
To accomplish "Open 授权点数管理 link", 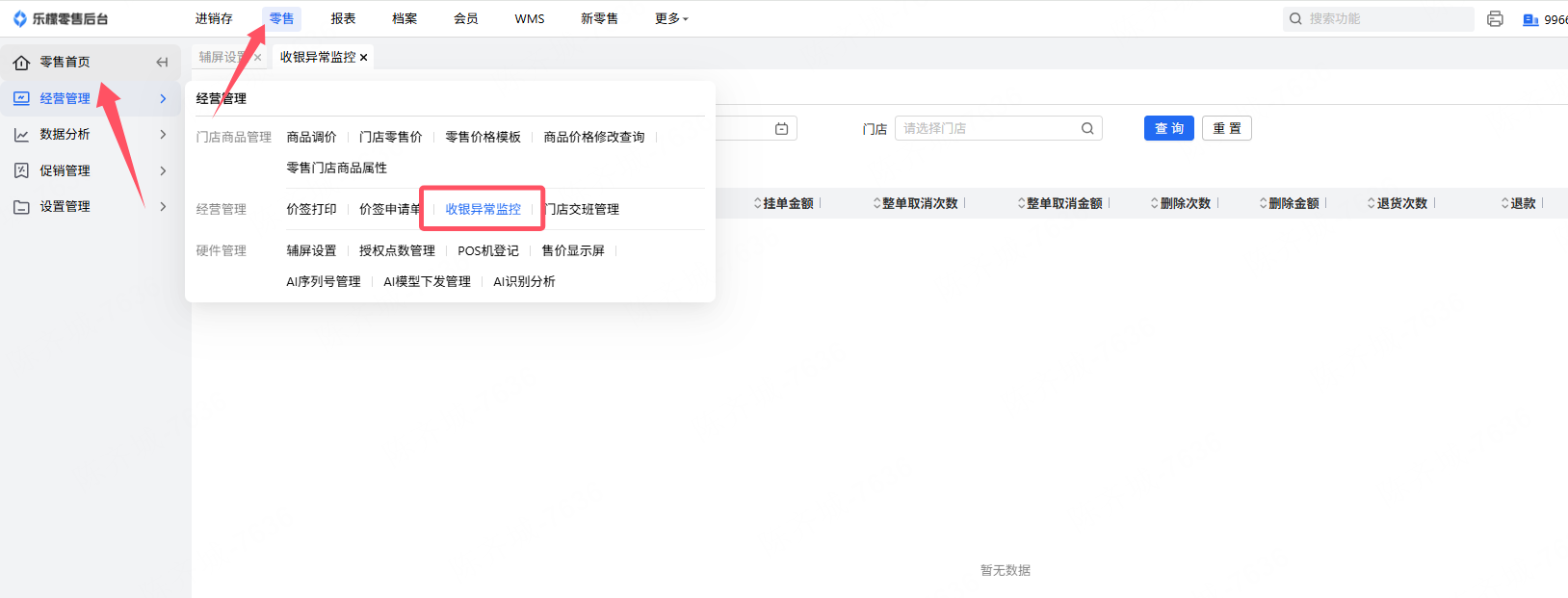I will pyautogui.click(x=397, y=250).
